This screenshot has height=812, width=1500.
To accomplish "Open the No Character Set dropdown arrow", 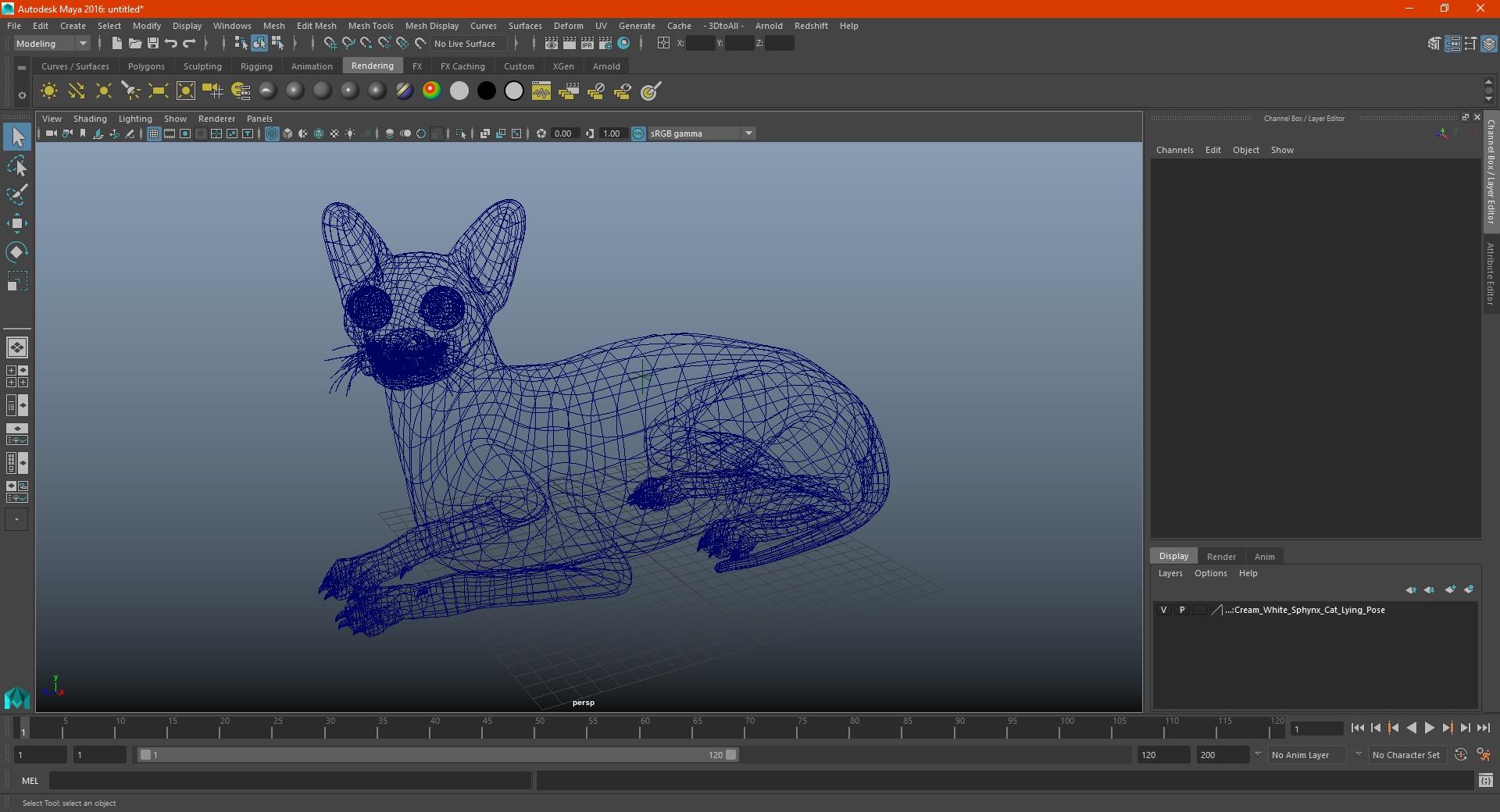I will [x=1359, y=754].
